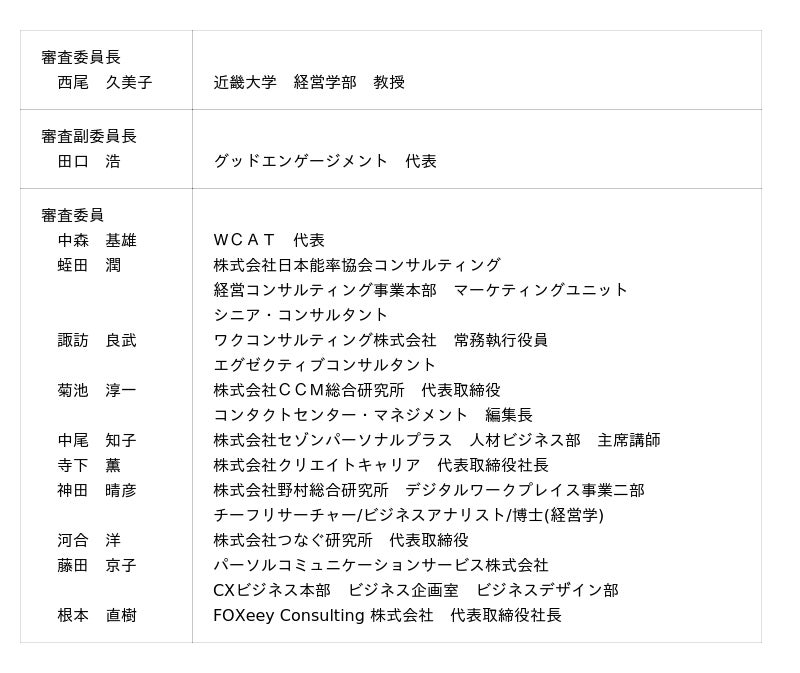Click the WCAT 代表 affiliation
Screen dimensions: 800x673
(269, 240)
